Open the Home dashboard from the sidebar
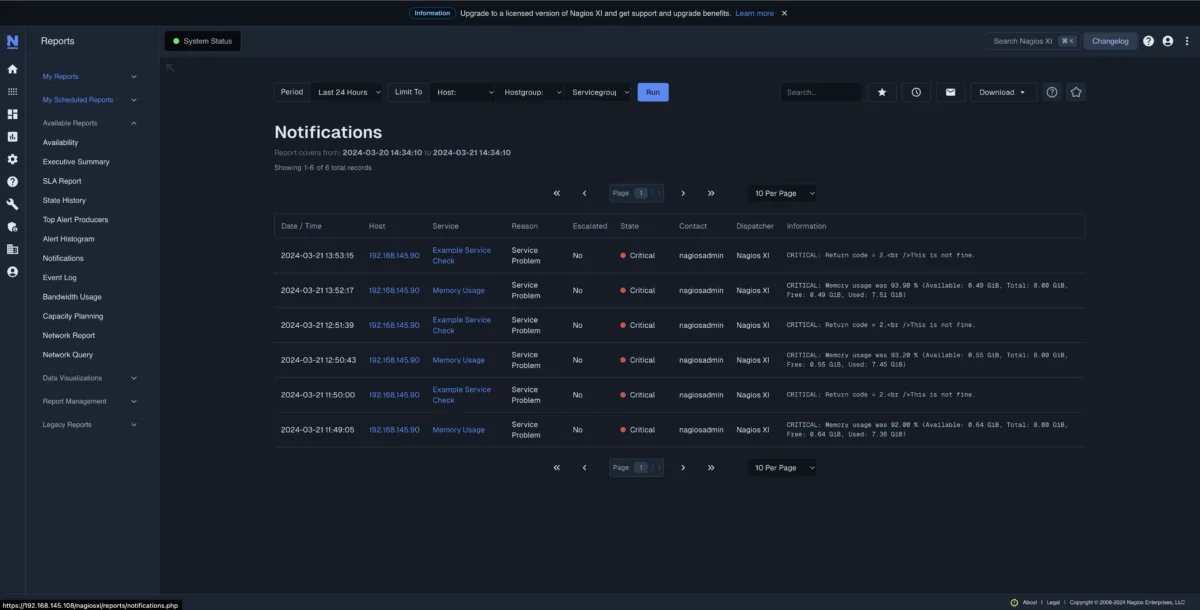This screenshot has width=1200, height=610. click(12, 70)
